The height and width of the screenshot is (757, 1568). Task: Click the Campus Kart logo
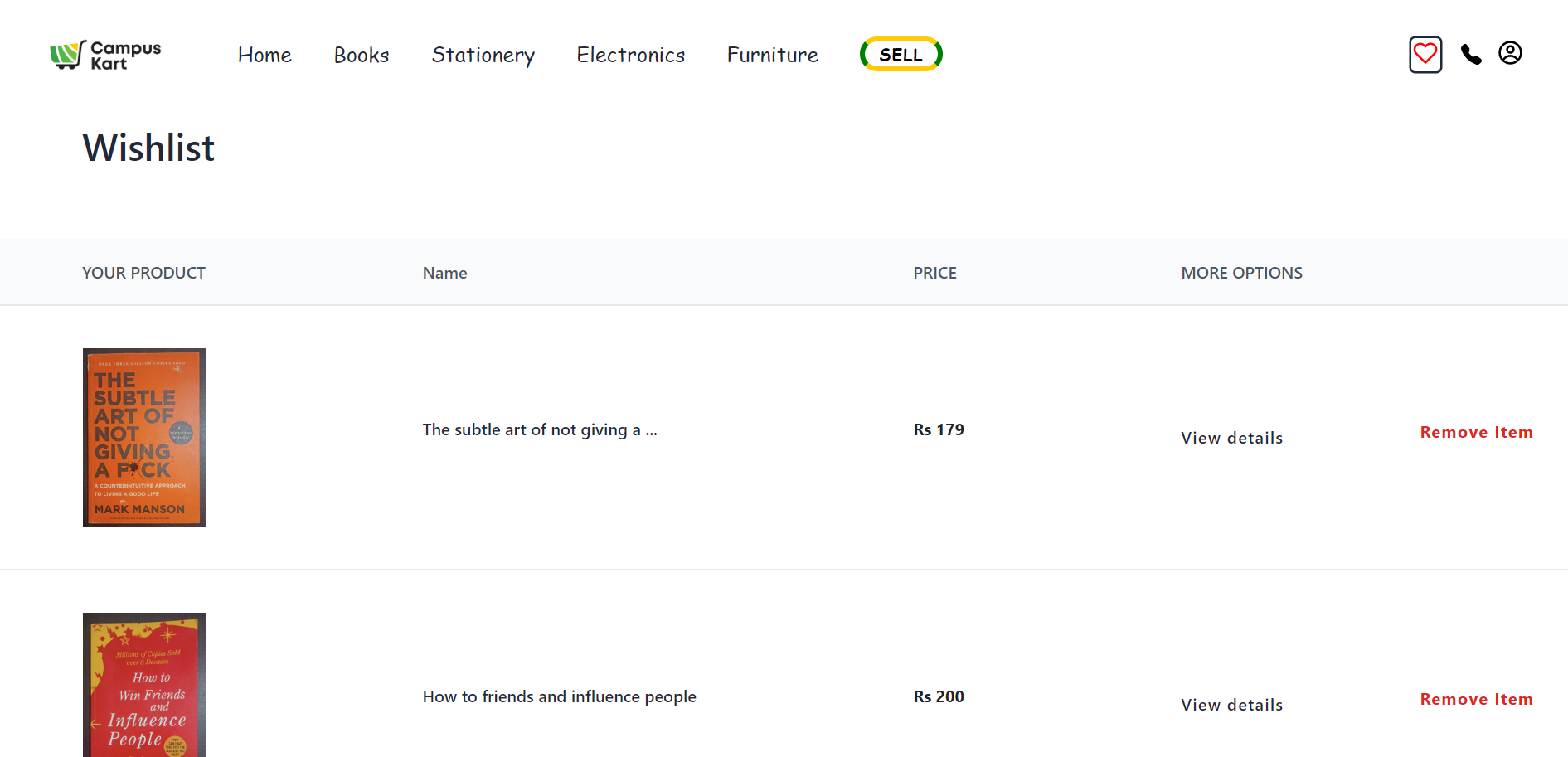[x=105, y=56]
